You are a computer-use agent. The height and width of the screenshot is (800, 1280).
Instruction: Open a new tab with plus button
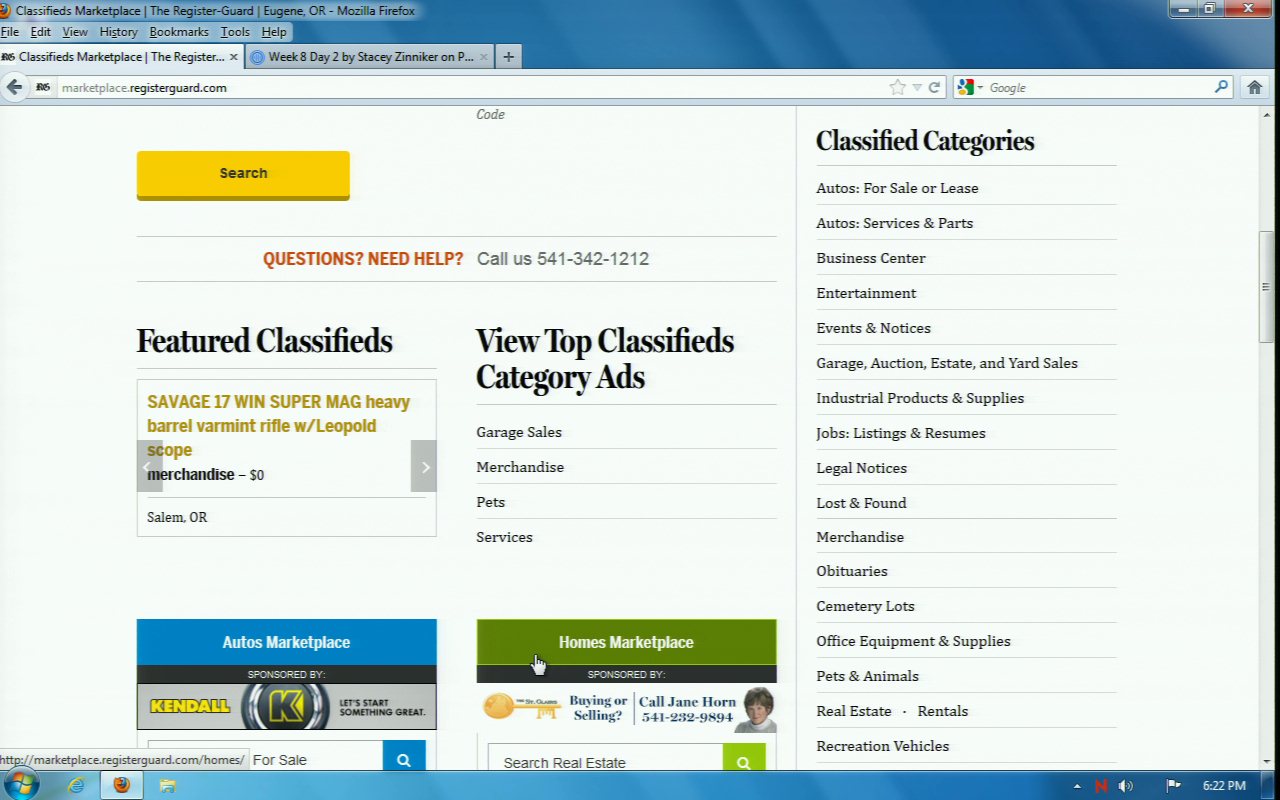[x=508, y=57]
